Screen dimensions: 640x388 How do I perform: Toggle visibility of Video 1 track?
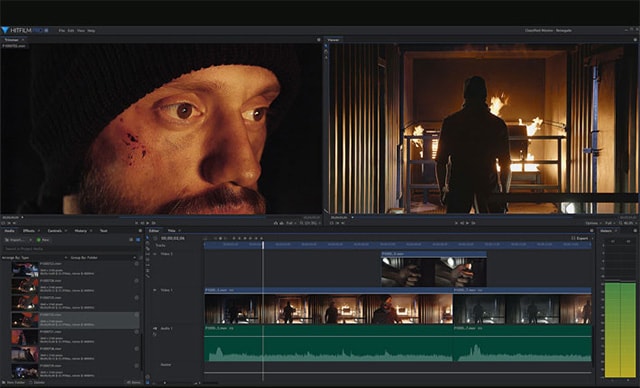click(154, 290)
